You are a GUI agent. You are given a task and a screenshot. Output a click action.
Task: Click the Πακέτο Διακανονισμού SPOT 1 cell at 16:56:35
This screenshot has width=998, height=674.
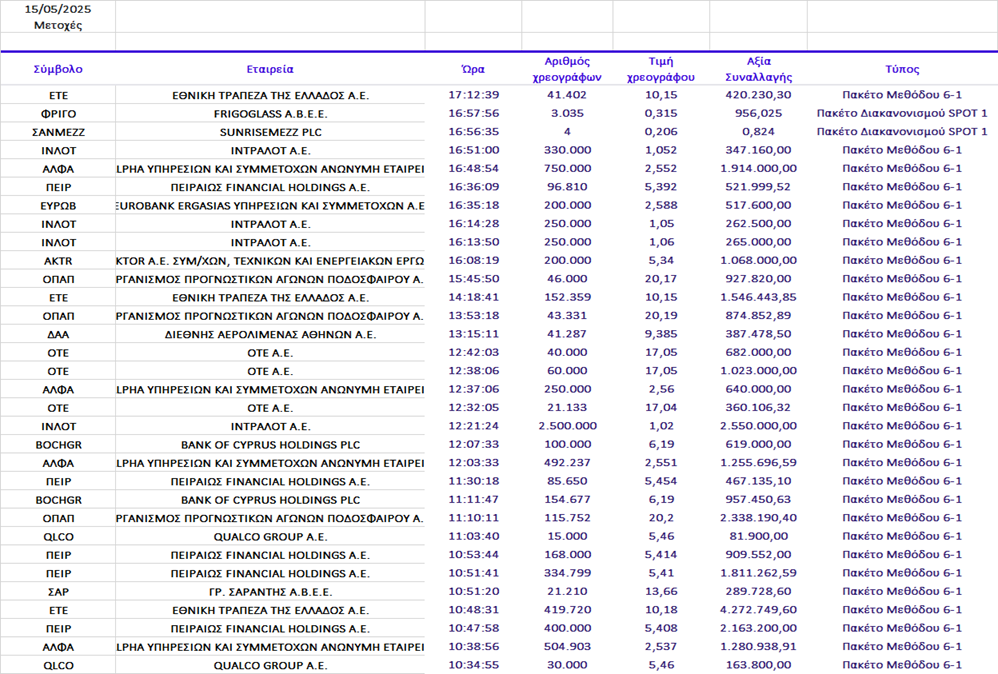point(902,132)
